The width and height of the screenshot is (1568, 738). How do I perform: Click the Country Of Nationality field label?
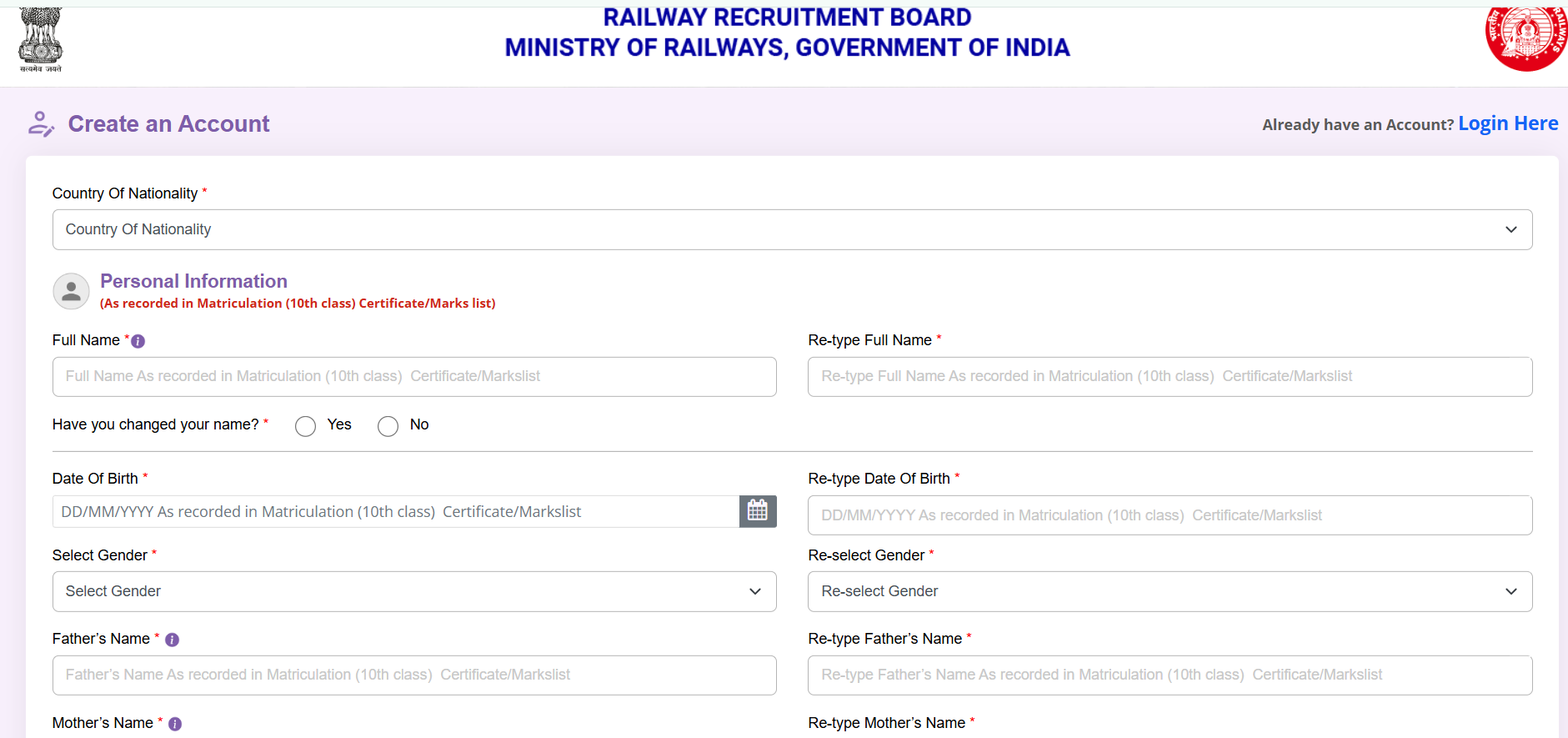[x=125, y=193]
